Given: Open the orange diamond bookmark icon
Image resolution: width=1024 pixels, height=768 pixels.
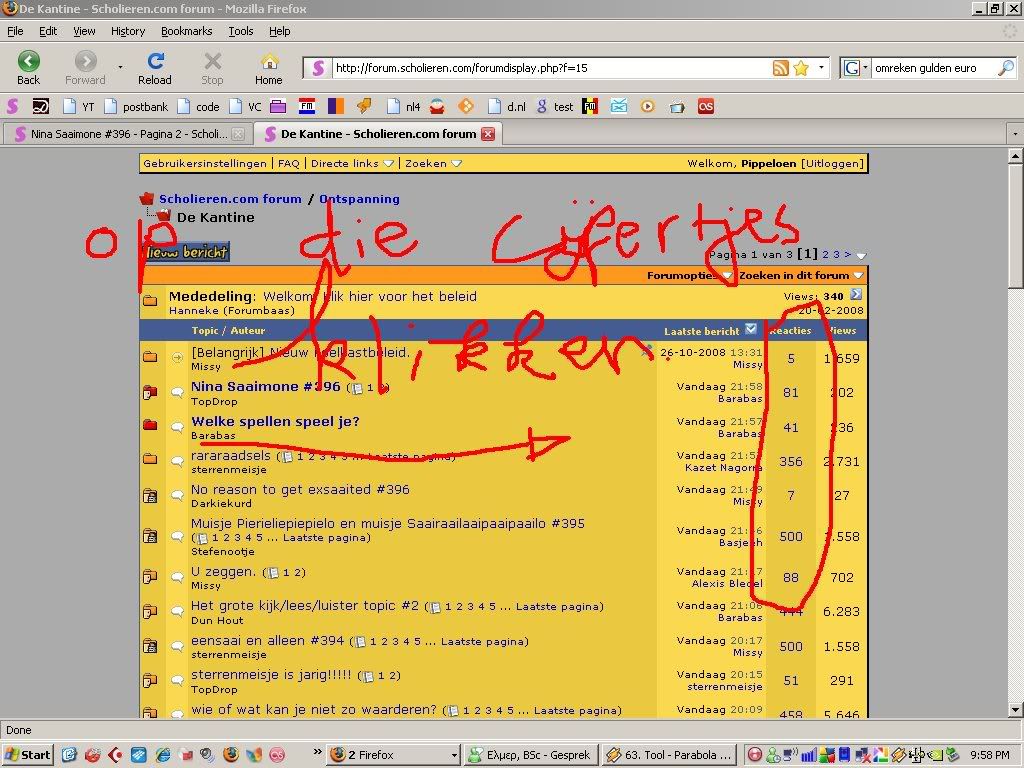Looking at the screenshot, I should pyautogui.click(x=466, y=106).
